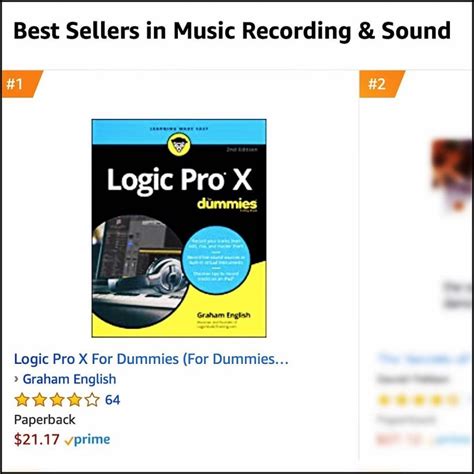Click the Best Sellers in Music Recording heading
This screenshot has height=474, width=474.
point(232,31)
